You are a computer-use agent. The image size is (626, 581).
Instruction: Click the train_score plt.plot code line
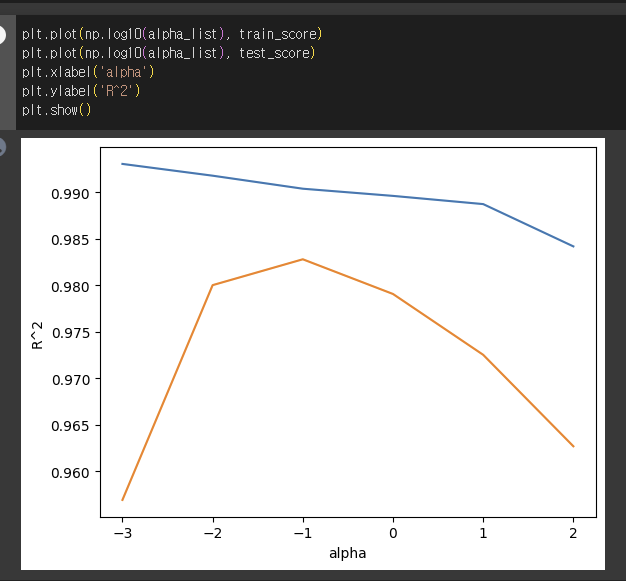coord(172,34)
